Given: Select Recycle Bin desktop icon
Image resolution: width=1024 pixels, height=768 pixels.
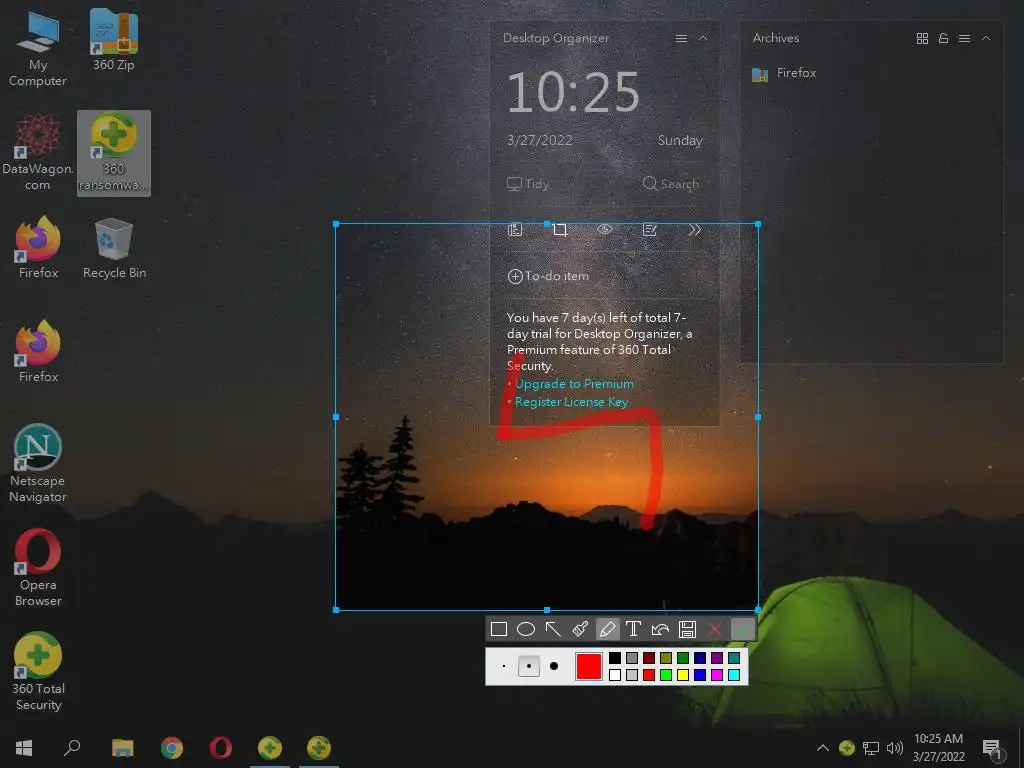Looking at the screenshot, I should (x=114, y=248).
